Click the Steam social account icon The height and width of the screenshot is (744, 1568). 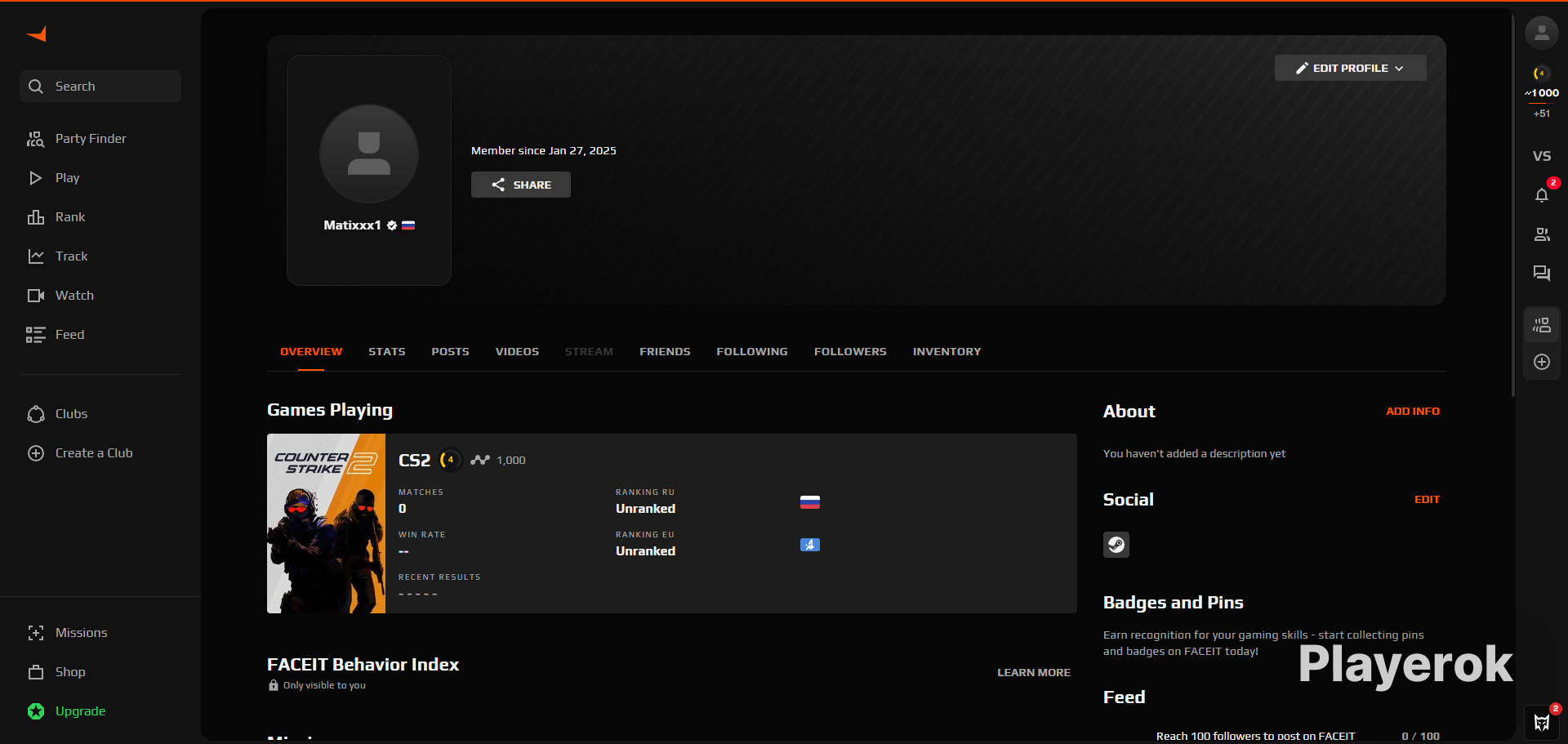1116,545
